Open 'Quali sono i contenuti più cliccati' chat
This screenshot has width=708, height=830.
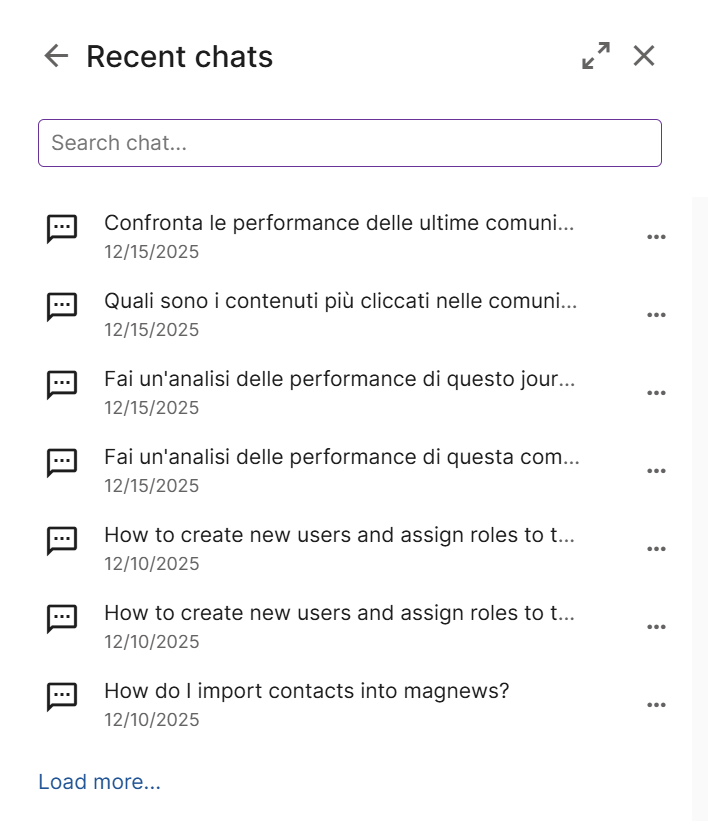[x=340, y=301]
